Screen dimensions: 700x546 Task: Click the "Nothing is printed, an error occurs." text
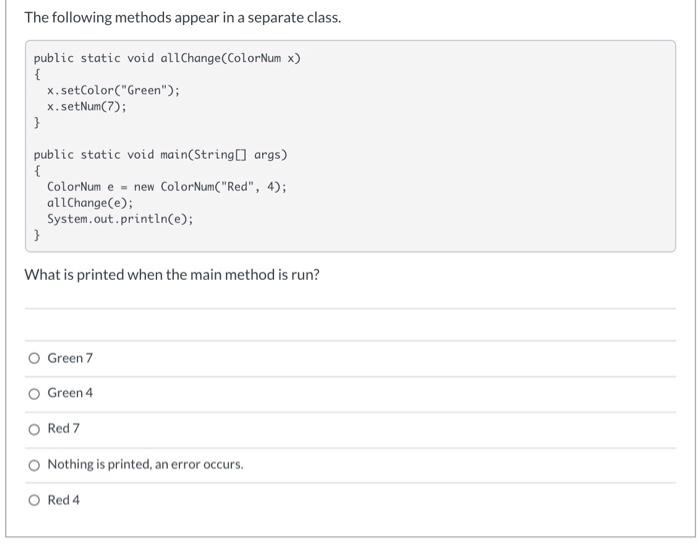(x=145, y=464)
